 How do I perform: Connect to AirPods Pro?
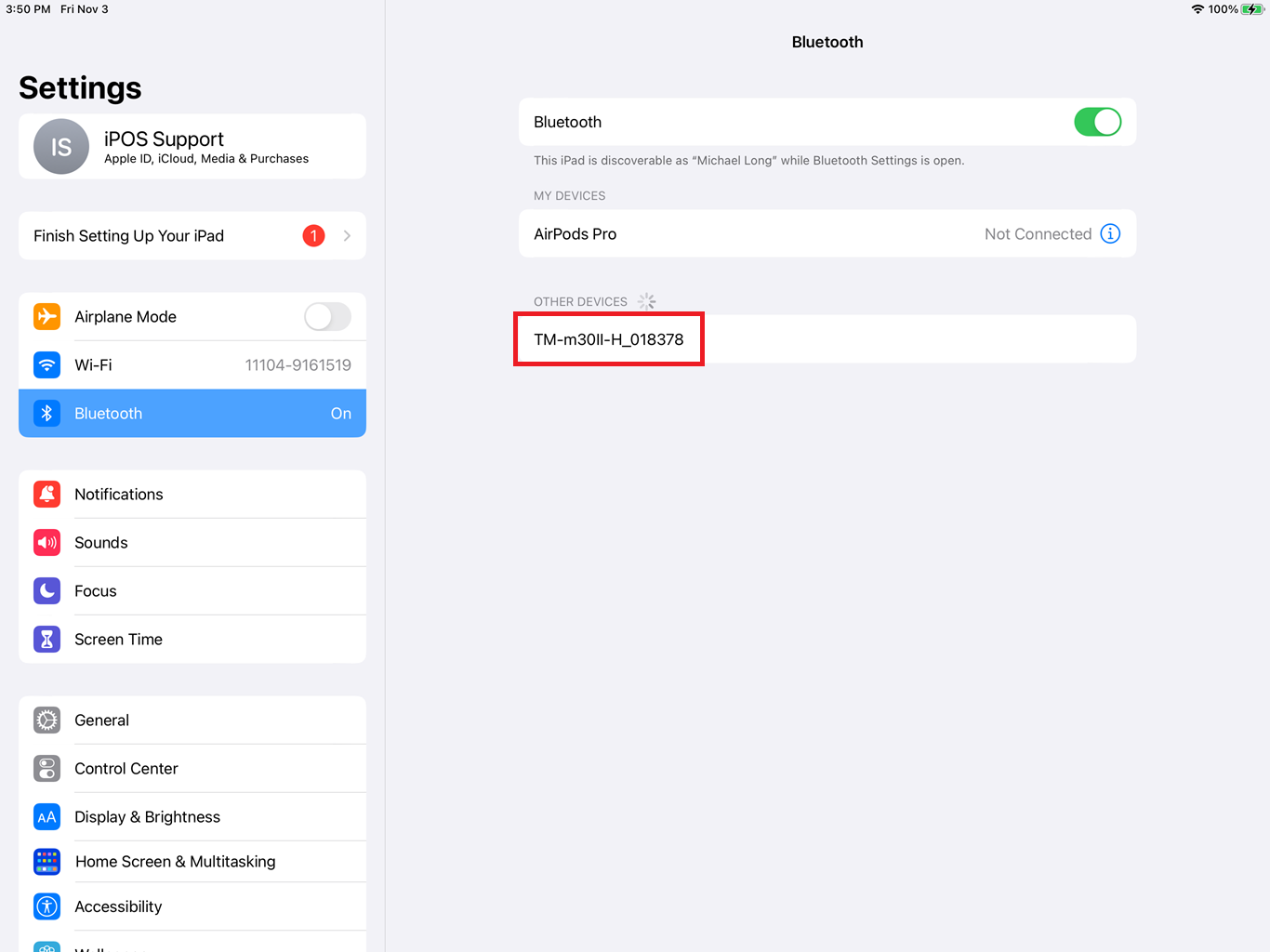tap(827, 233)
